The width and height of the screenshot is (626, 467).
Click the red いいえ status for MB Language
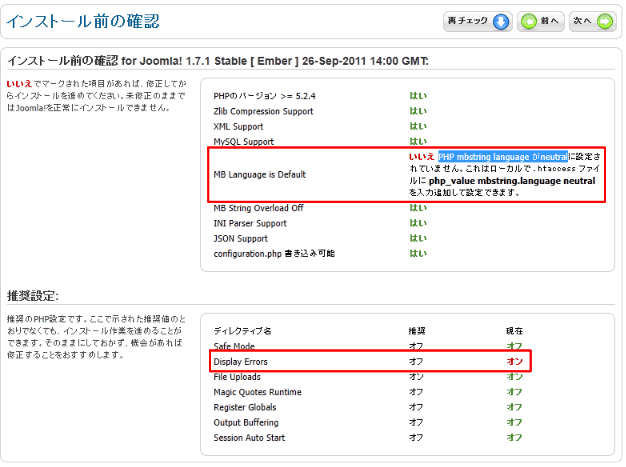421,157
